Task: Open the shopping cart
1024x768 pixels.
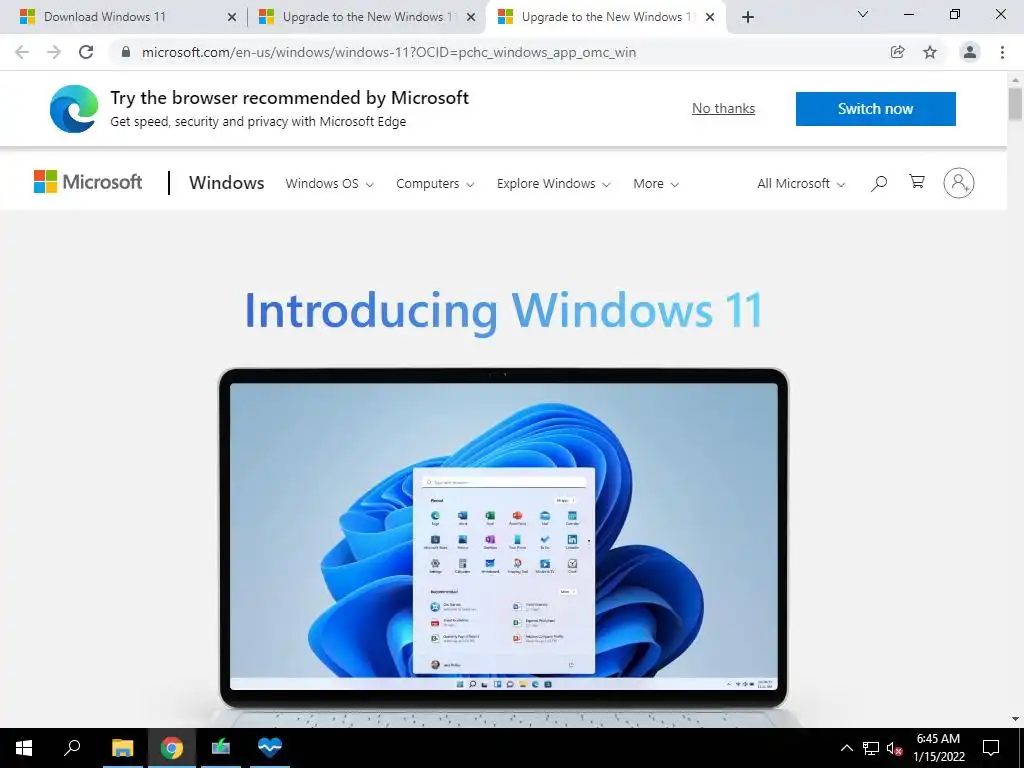Action: [x=917, y=182]
